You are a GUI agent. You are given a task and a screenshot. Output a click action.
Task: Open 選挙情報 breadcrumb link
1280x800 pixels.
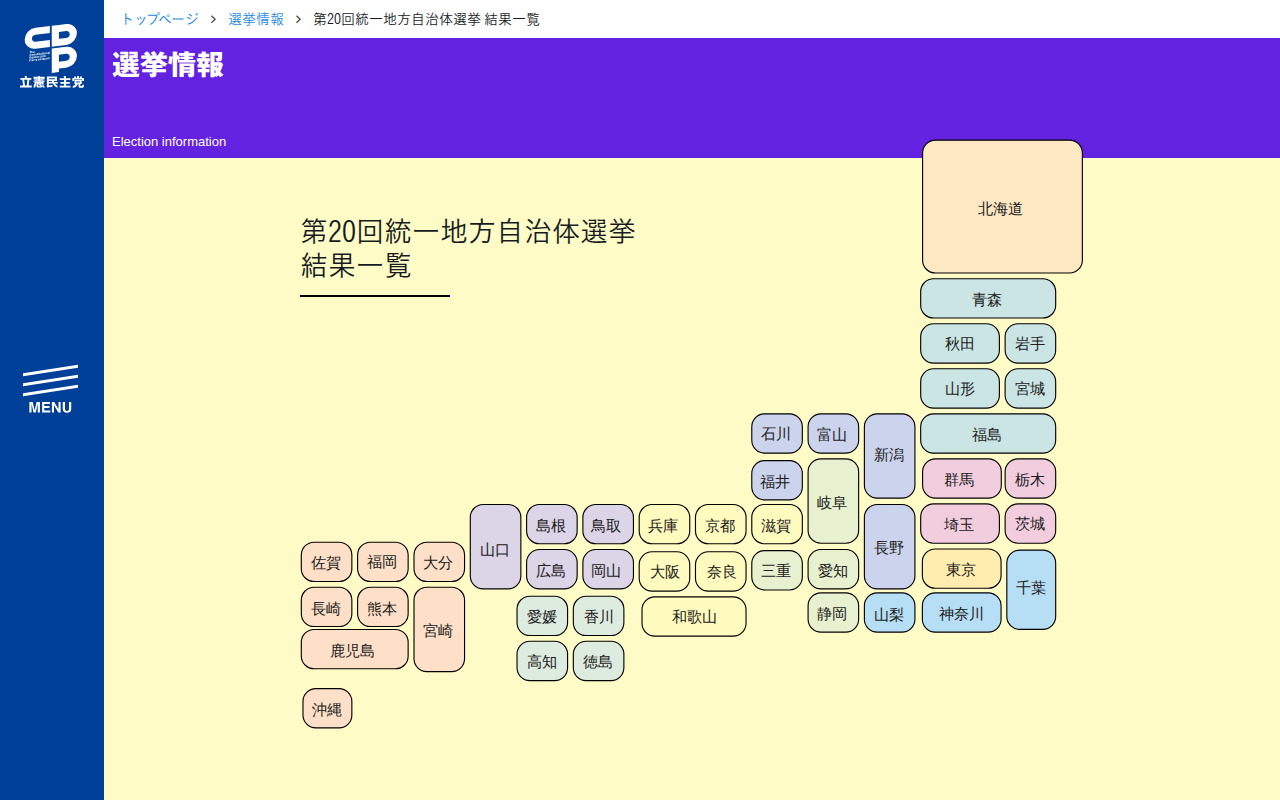point(256,19)
